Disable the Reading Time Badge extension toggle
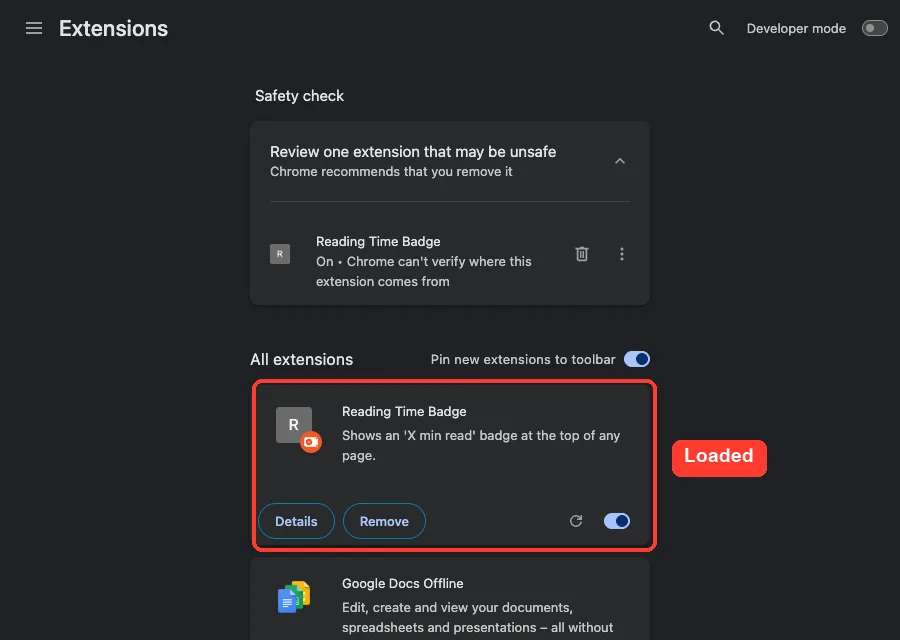Viewport: 900px width, 640px height. pos(616,521)
